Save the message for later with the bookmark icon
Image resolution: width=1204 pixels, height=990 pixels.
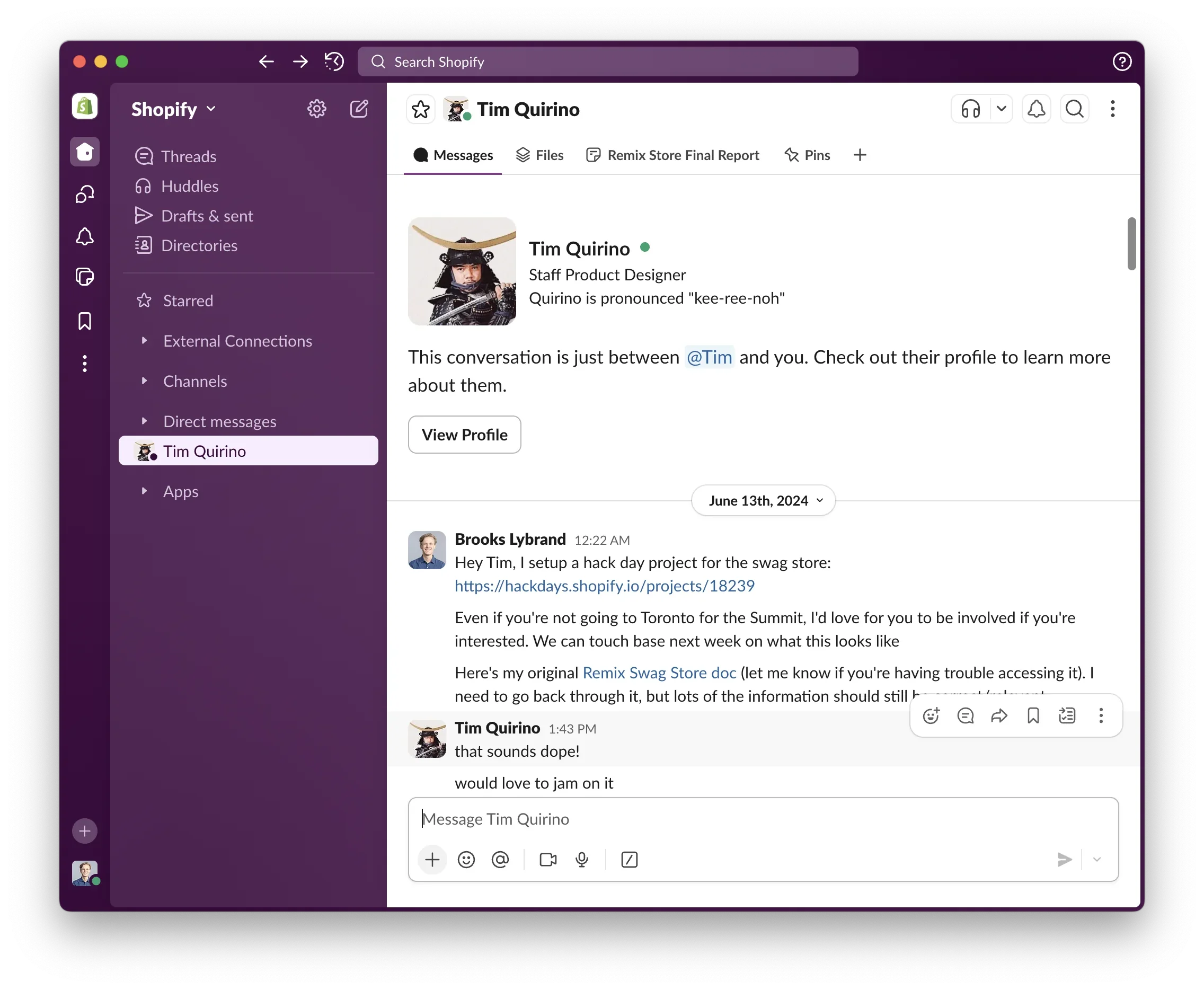(1033, 715)
